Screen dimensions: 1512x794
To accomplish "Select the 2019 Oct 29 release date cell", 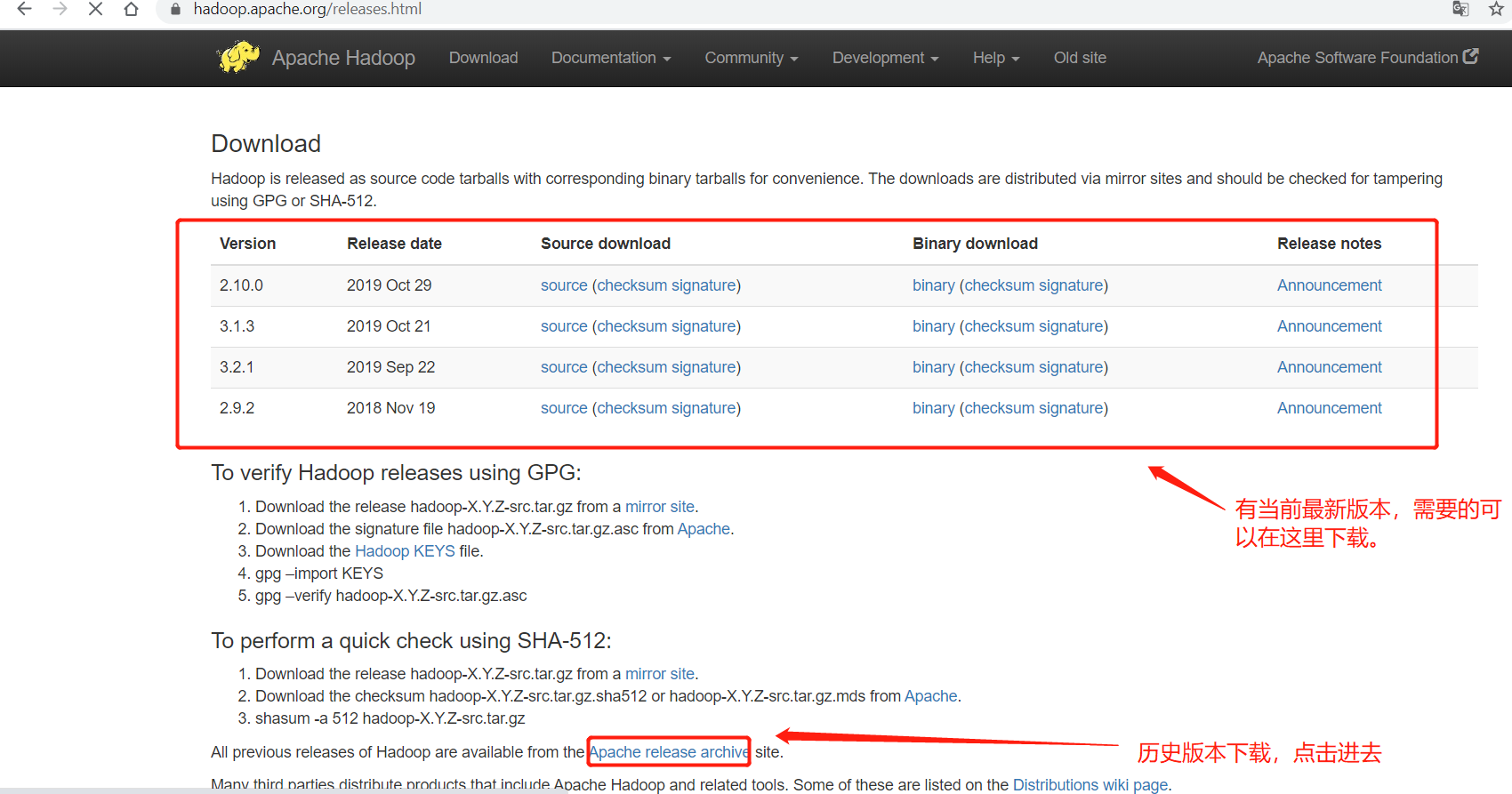I will pos(389,285).
